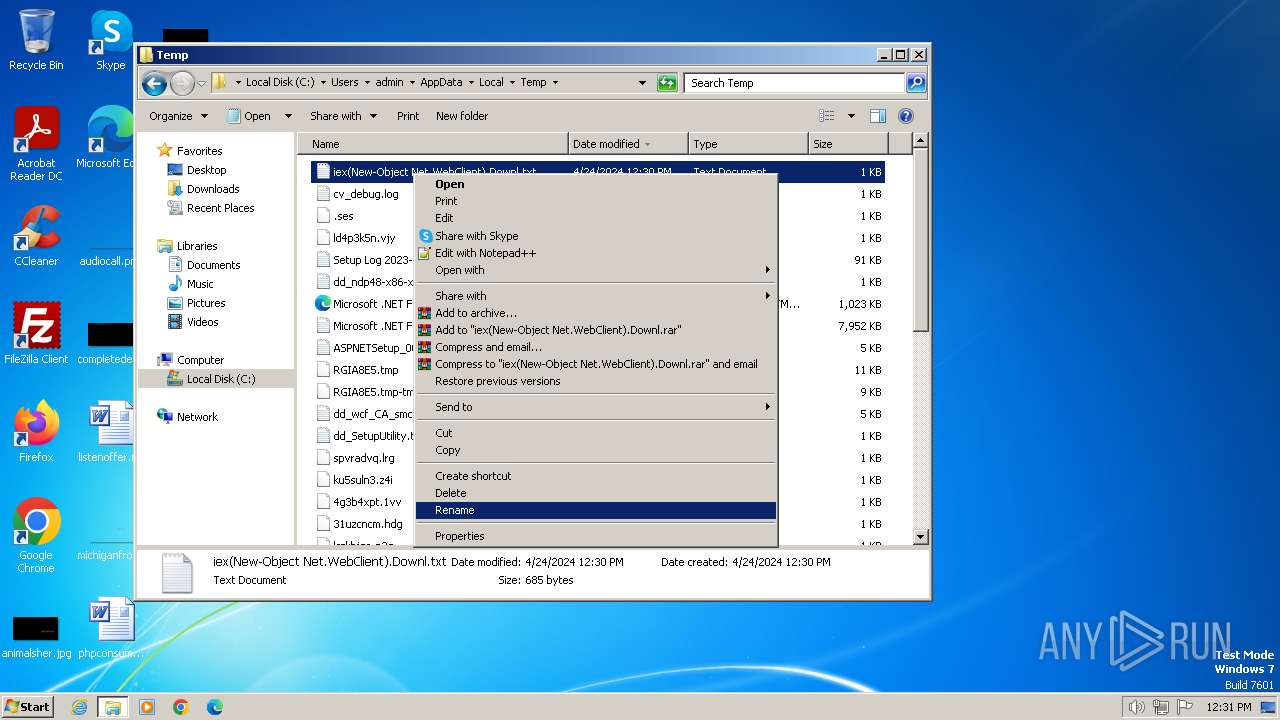Select Compress and email... entry

tap(595, 347)
